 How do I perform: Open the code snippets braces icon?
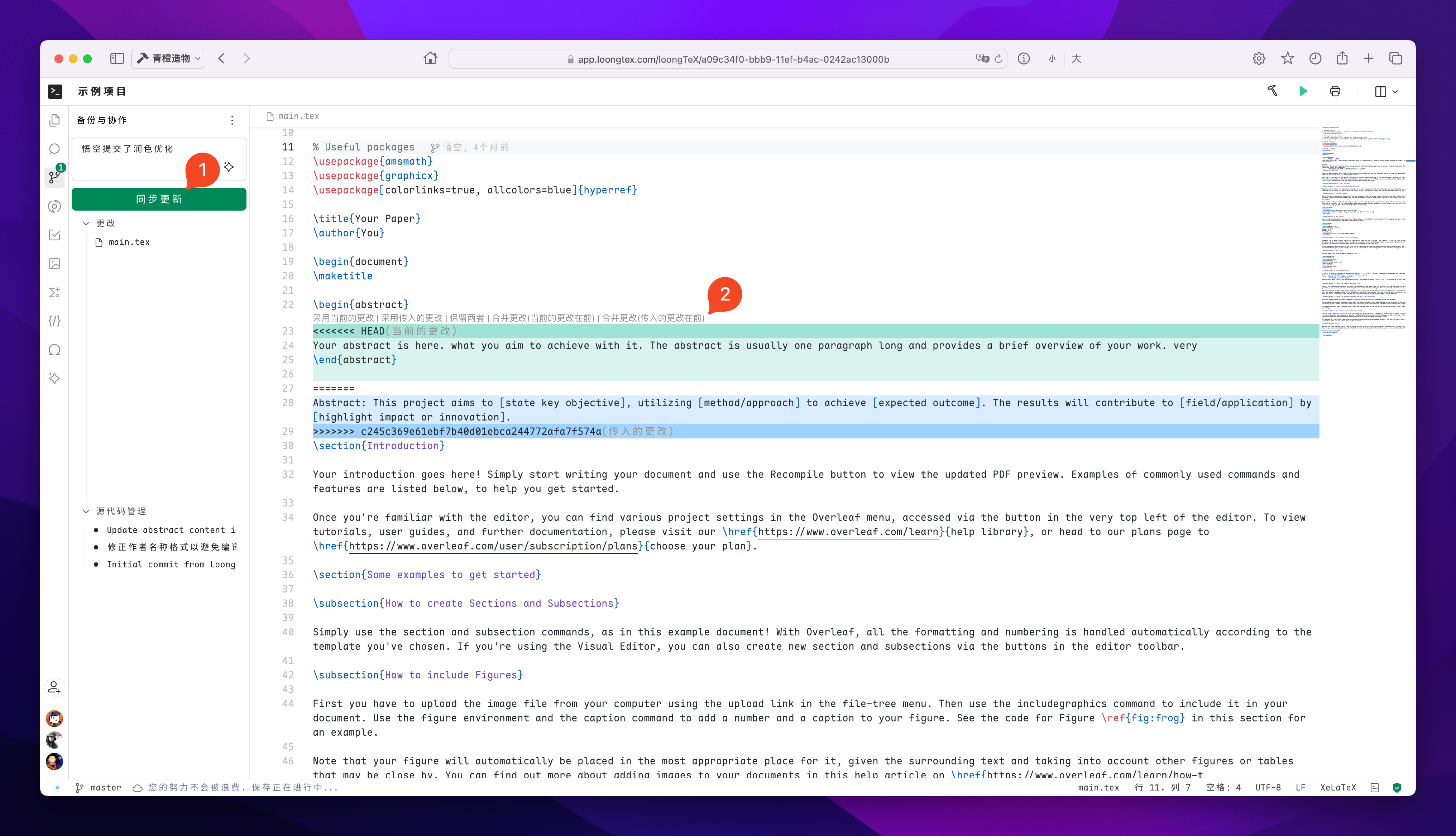pyautogui.click(x=54, y=321)
